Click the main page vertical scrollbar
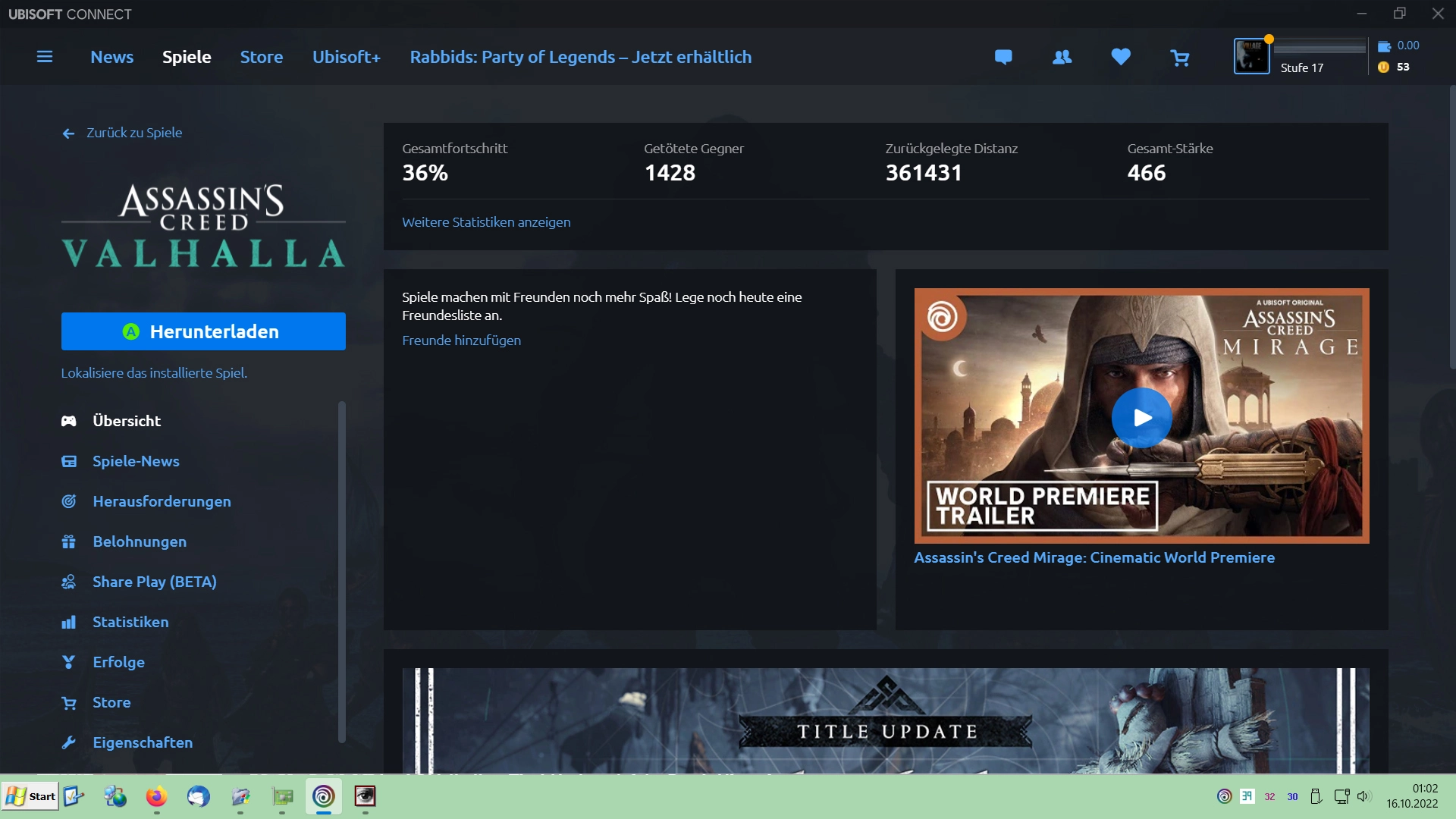Image resolution: width=1456 pixels, height=819 pixels. click(1451, 227)
